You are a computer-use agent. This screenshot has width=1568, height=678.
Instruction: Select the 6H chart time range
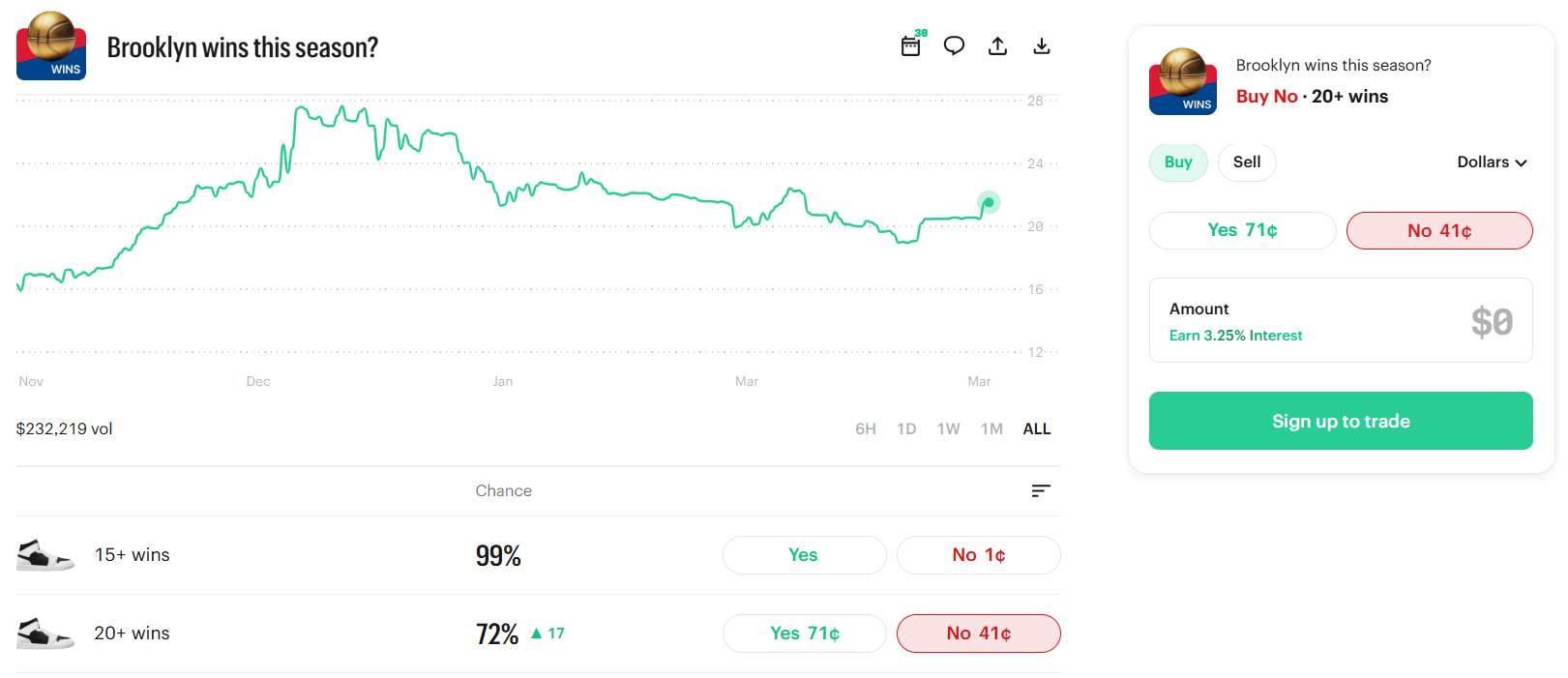click(x=865, y=428)
